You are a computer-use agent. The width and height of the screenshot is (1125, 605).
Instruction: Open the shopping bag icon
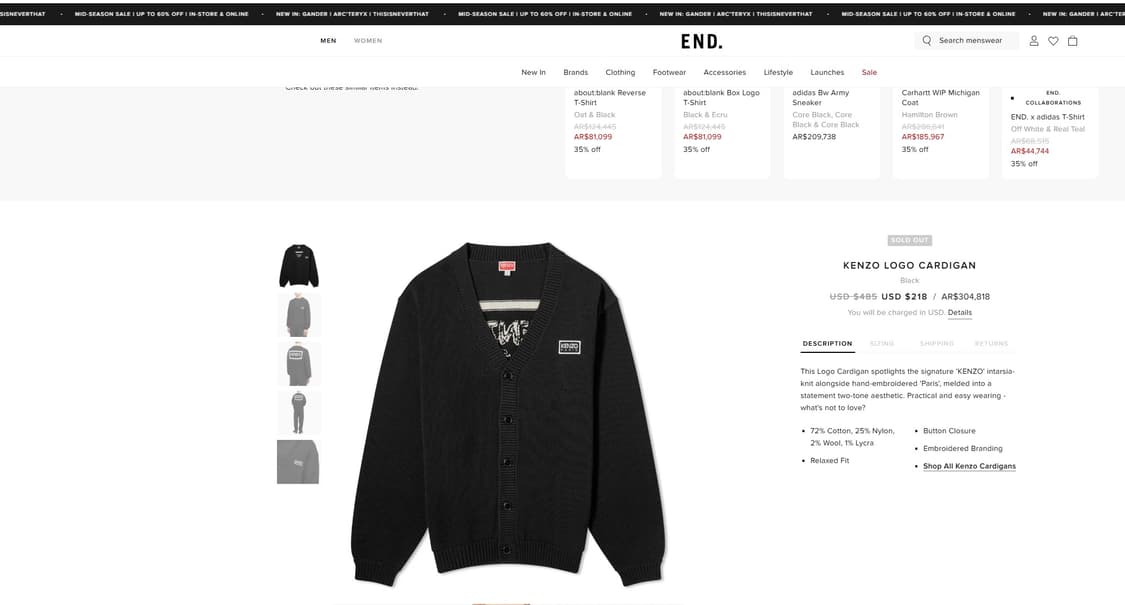[x=1073, y=41]
